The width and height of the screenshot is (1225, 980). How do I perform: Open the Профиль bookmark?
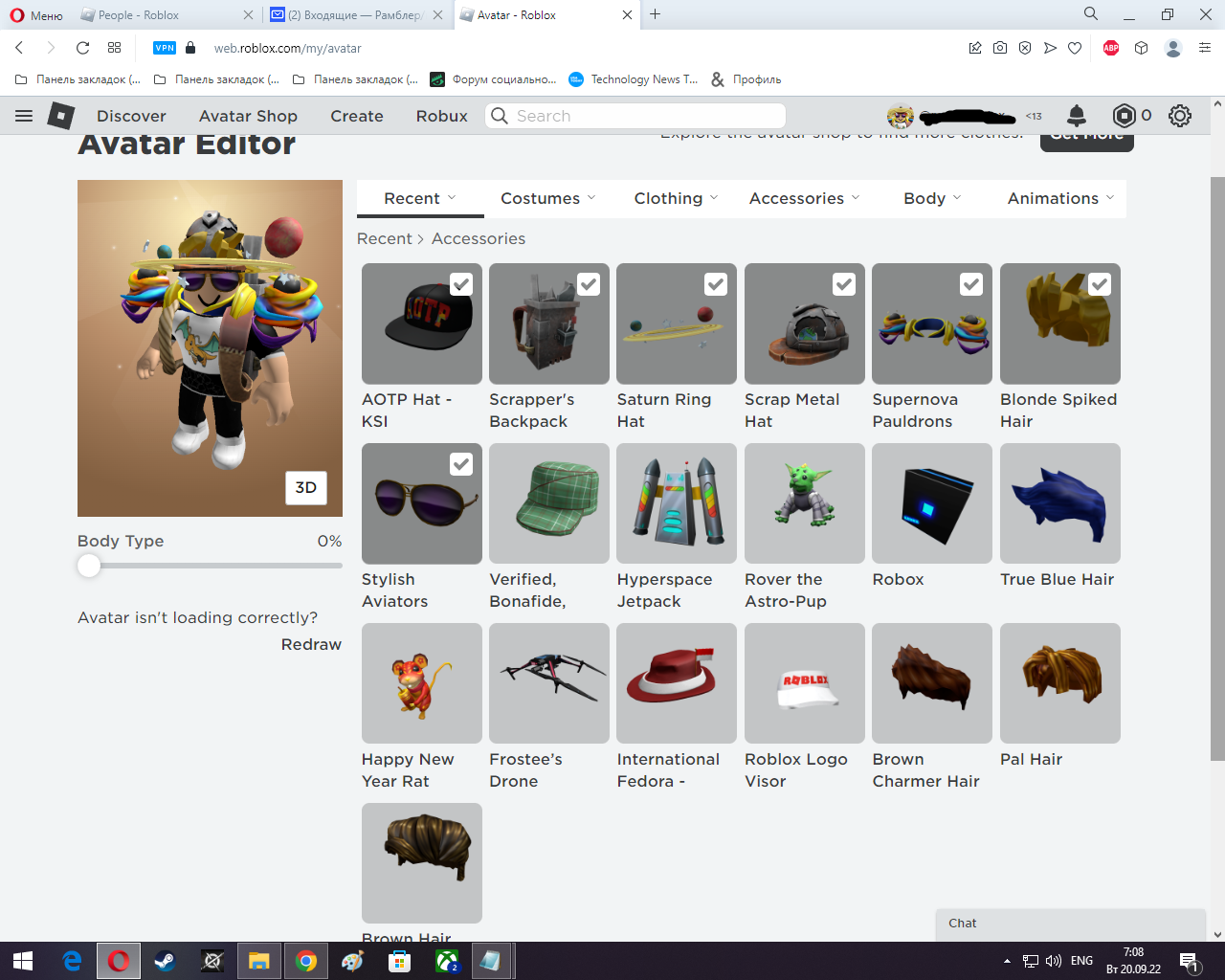click(746, 79)
